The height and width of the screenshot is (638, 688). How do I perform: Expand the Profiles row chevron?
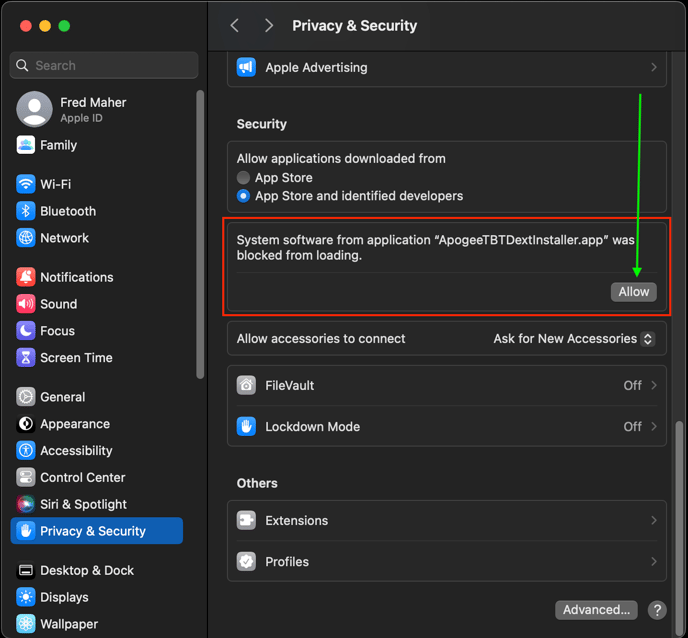pyautogui.click(x=654, y=561)
